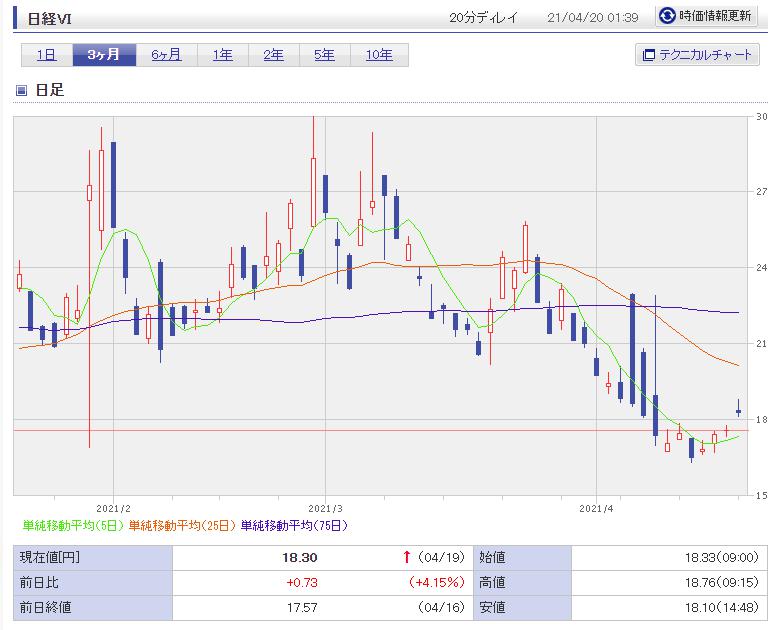
Task: Open the 6ヶ月 chart tab
Action: point(166,55)
